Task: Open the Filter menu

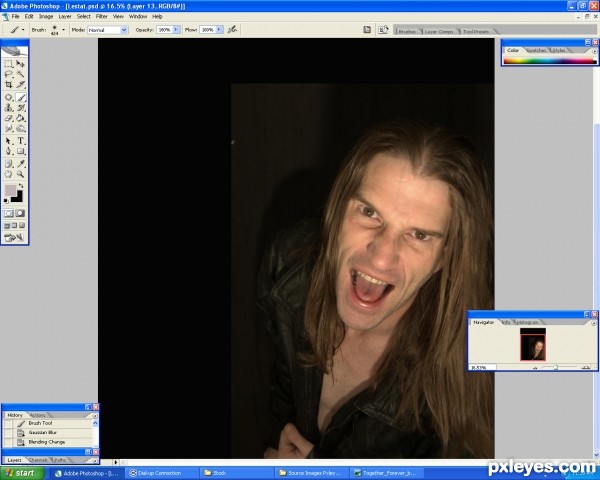Action: tap(101, 16)
